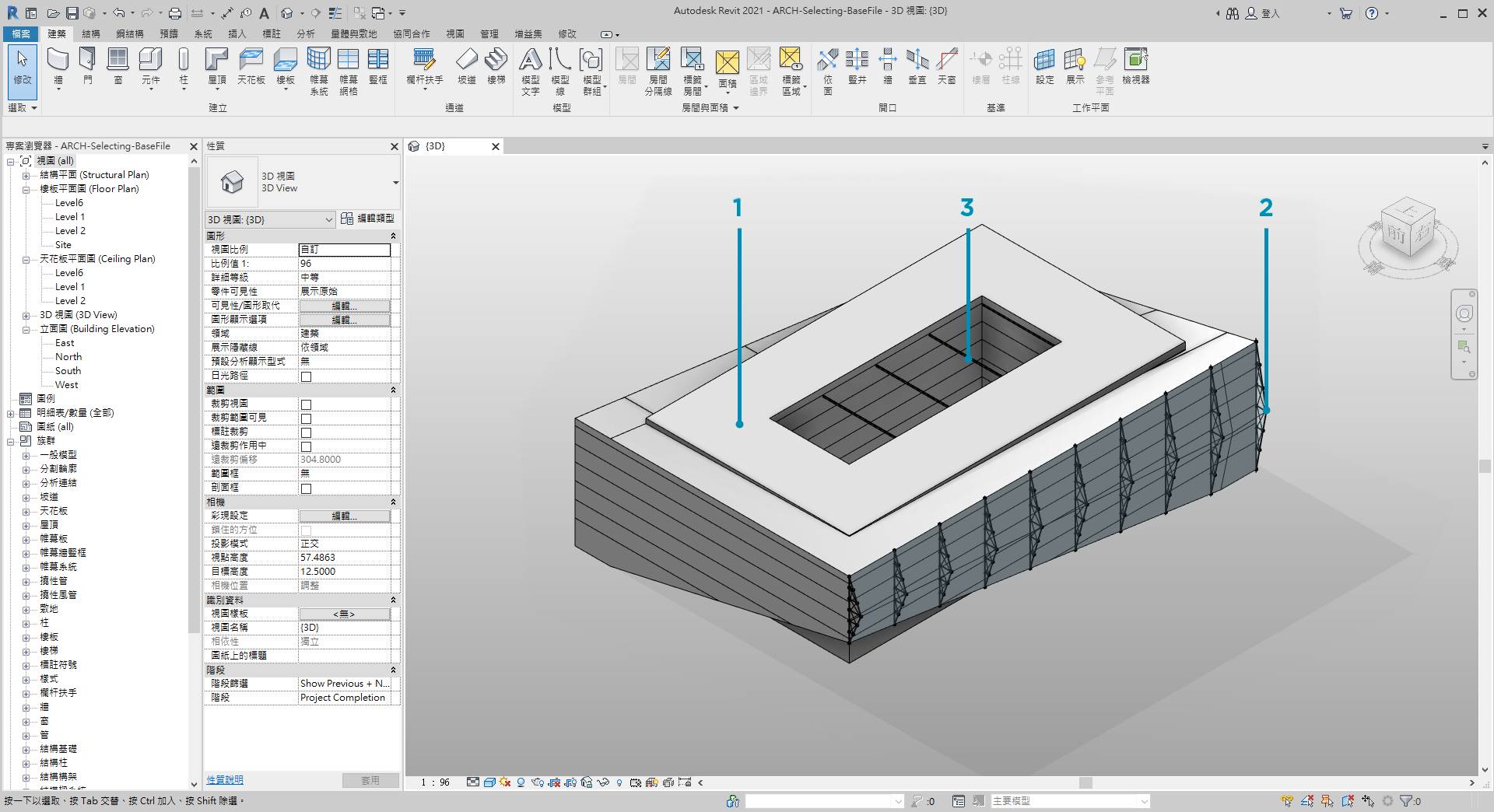Image resolution: width=1494 pixels, height=812 pixels.
Task: Select the Room Separator (房間分隔線) tool
Action: click(x=658, y=70)
